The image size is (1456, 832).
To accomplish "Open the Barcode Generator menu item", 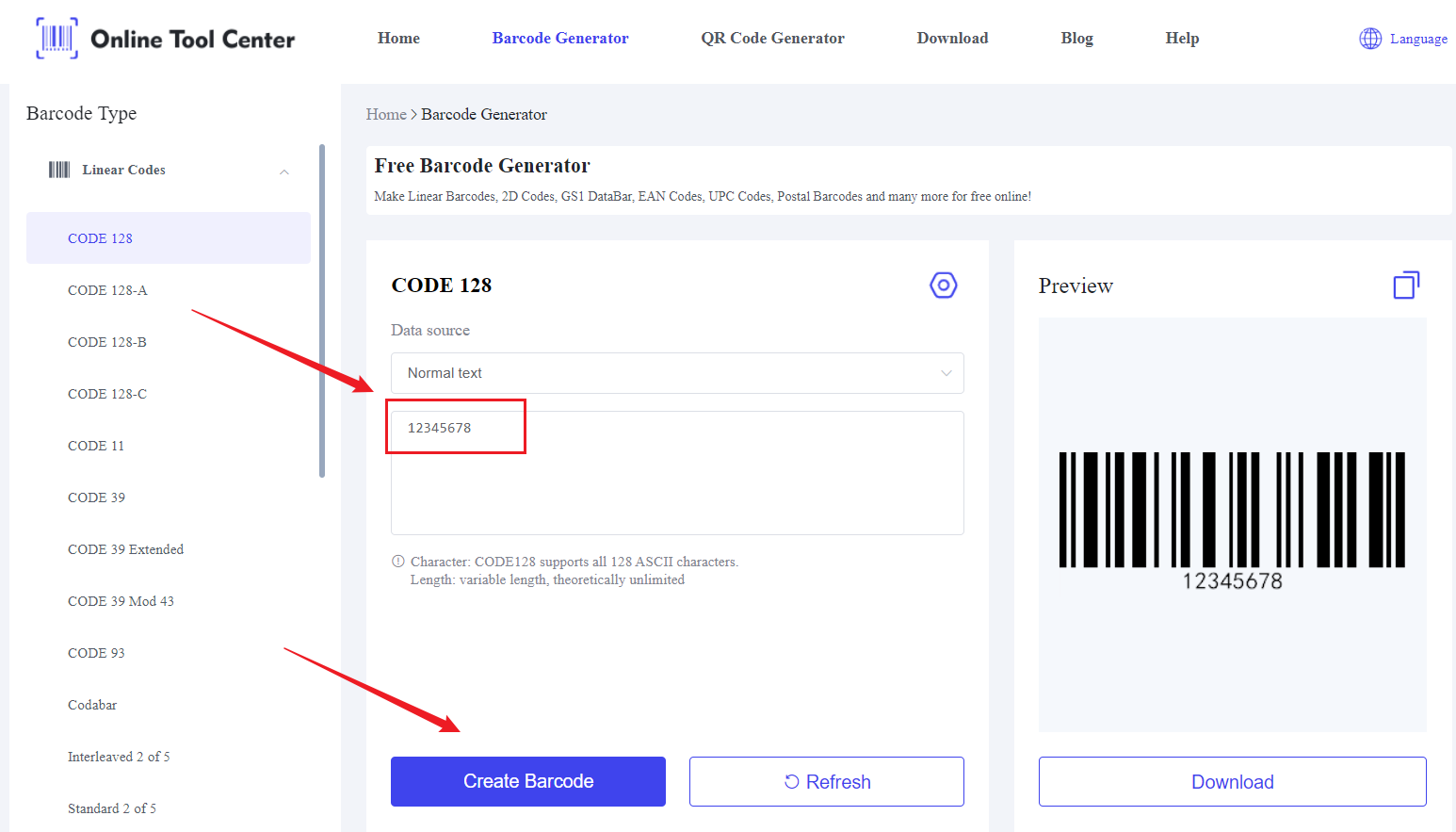I will pos(560,39).
